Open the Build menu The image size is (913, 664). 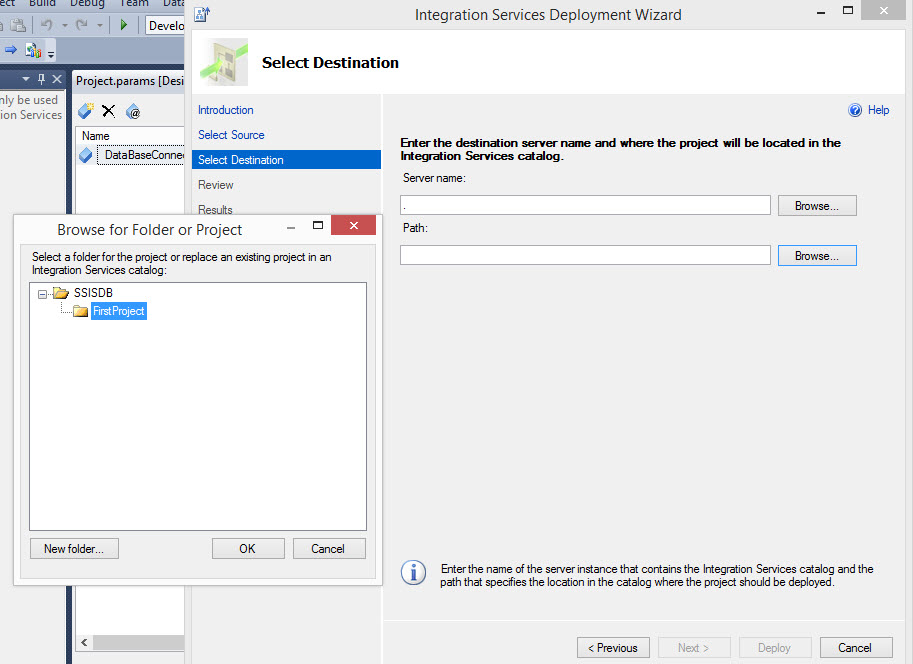click(x=42, y=4)
